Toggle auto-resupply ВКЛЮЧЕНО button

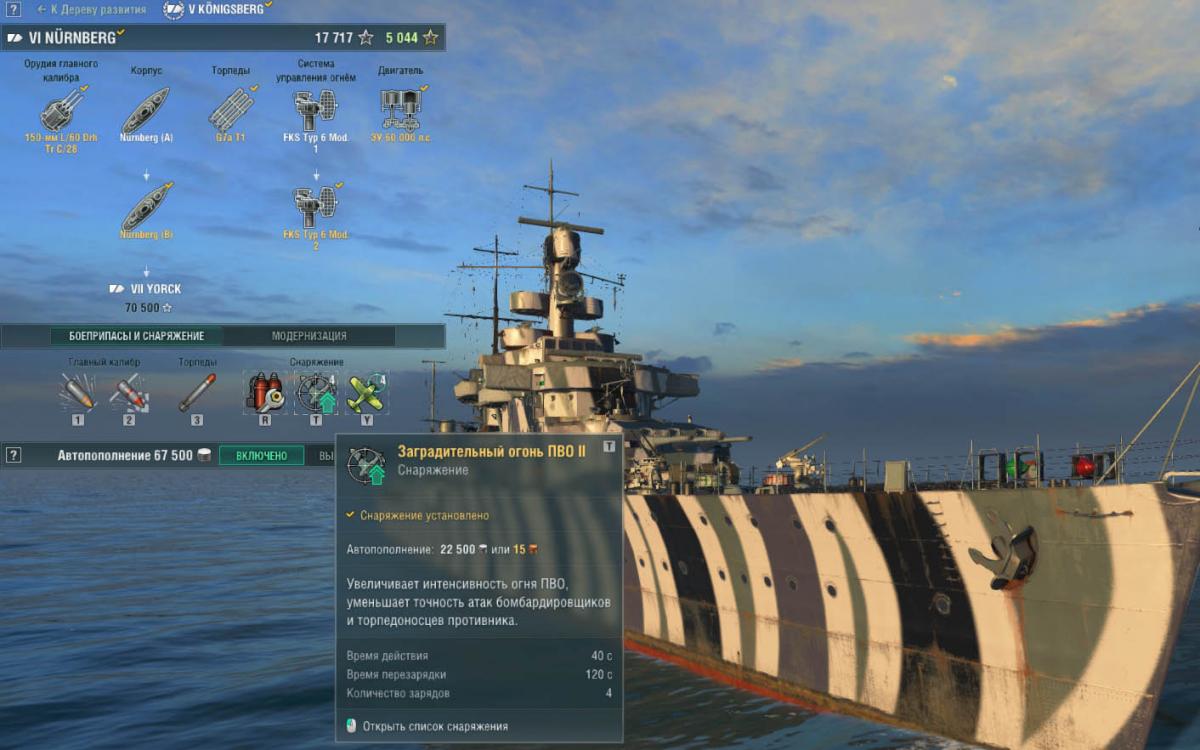[x=261, y=456]
